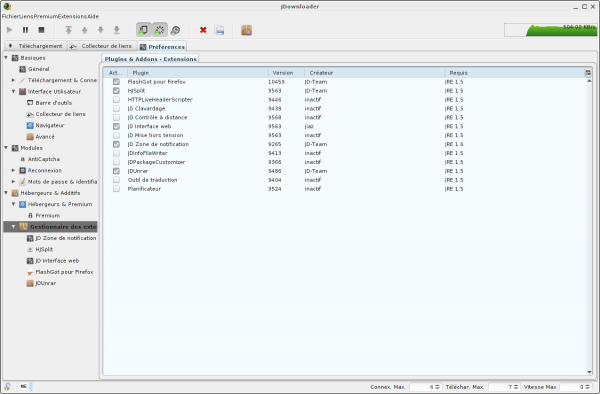Viewport: 600px width, 394px height.
Task: Open table column chooser icon
Action: (x=588, y=73)
